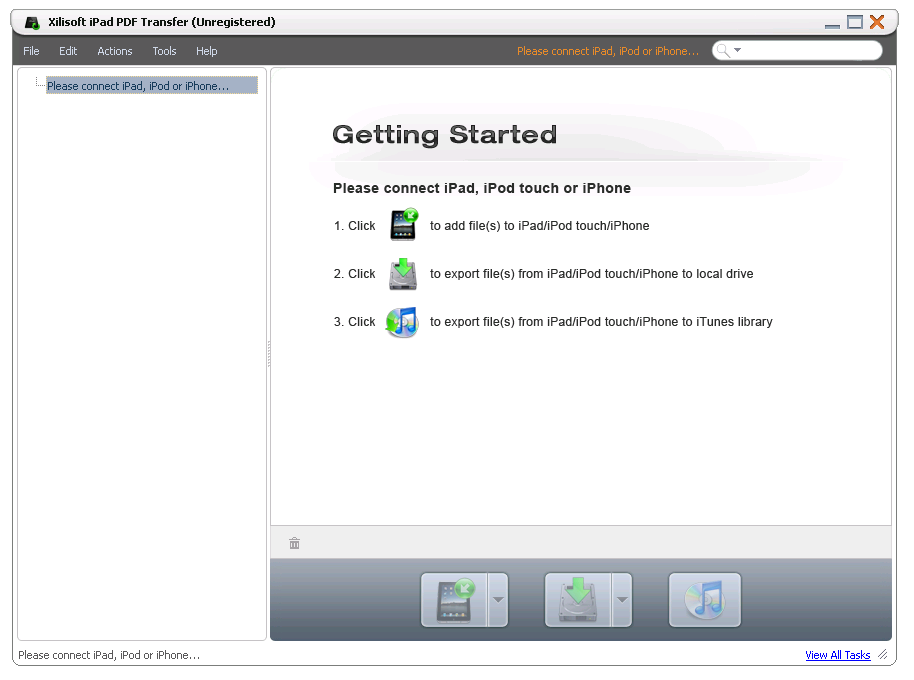914x680 pixels.
Task: Open the dropdown arrow beside export-to-drive button
Action: tap(622, 600)
